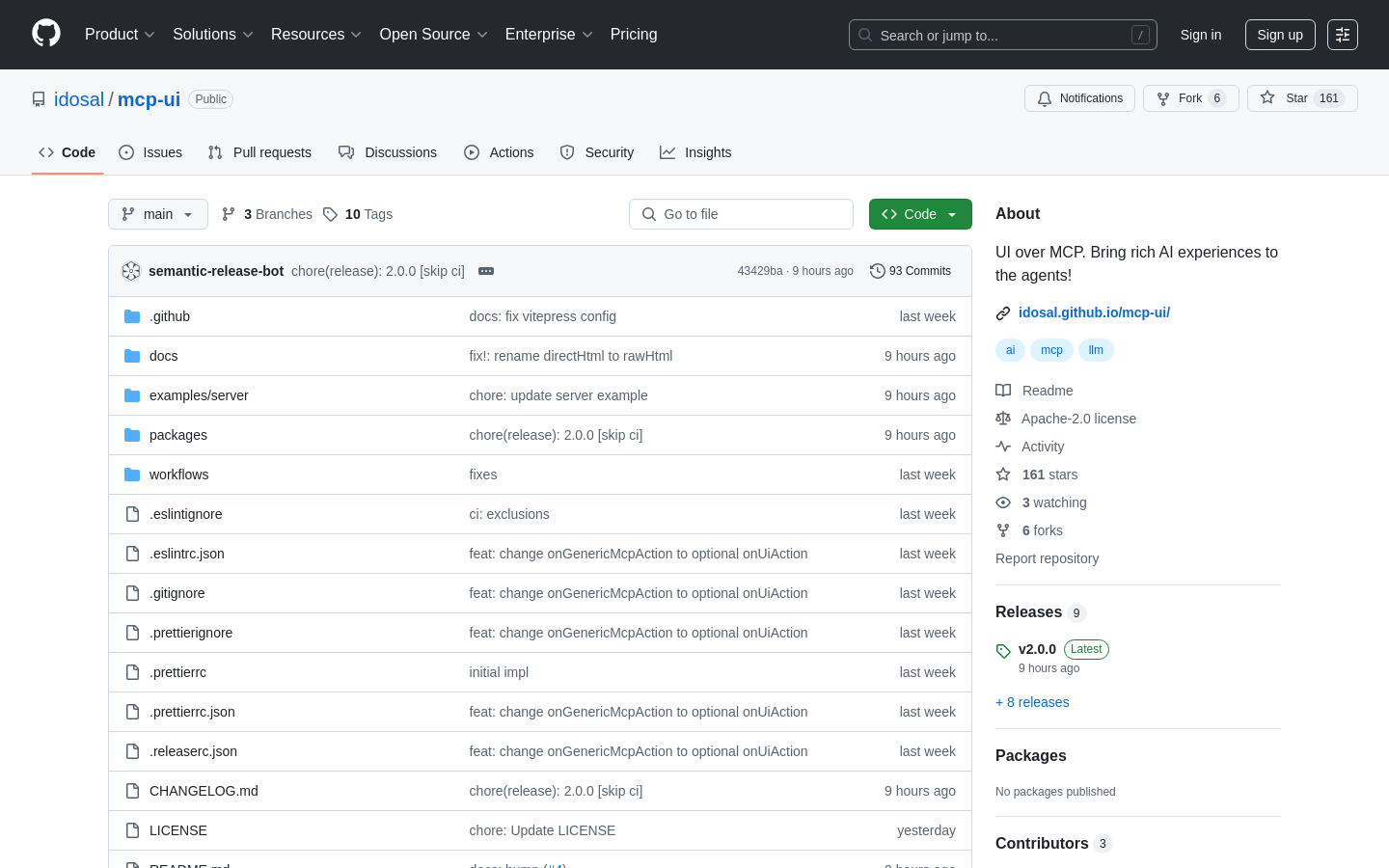Go to the Actions tab
The height and width of the screenshot is (868, 1389).
499,152
